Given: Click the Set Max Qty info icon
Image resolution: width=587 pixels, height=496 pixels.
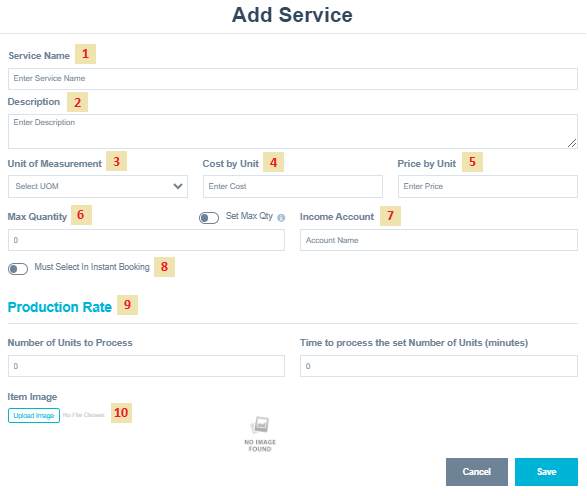Looking at the screenshot, I should 281,217.
